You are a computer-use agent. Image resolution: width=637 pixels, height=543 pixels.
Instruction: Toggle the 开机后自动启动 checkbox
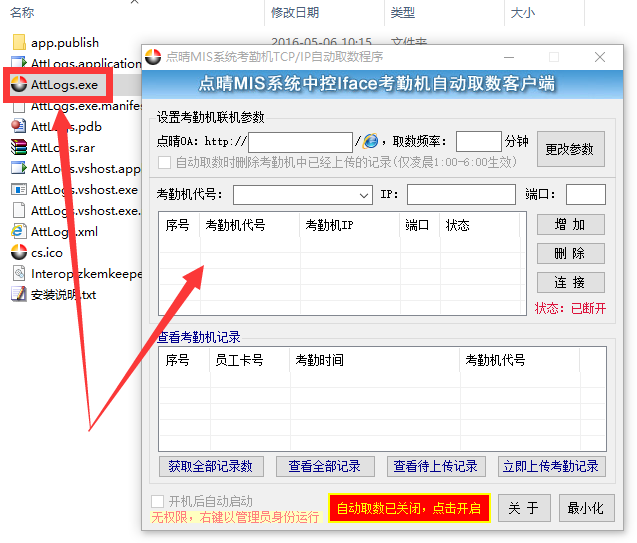pyautogui.click(x=157, y=501)
